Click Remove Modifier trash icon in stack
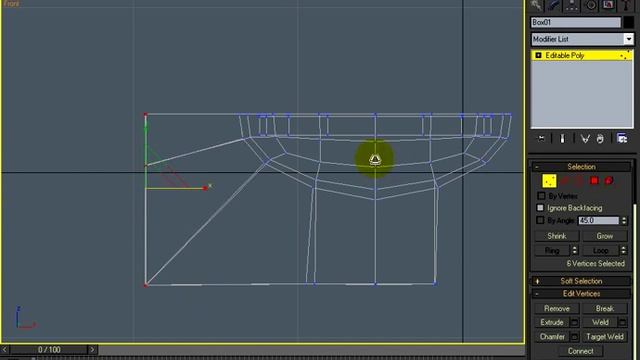The width and height of the screenshot is (640, 360). (600, 139)
